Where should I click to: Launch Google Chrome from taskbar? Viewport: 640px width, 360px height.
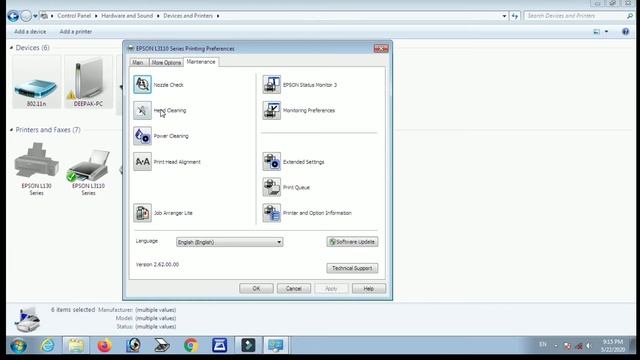pos(191,346)
